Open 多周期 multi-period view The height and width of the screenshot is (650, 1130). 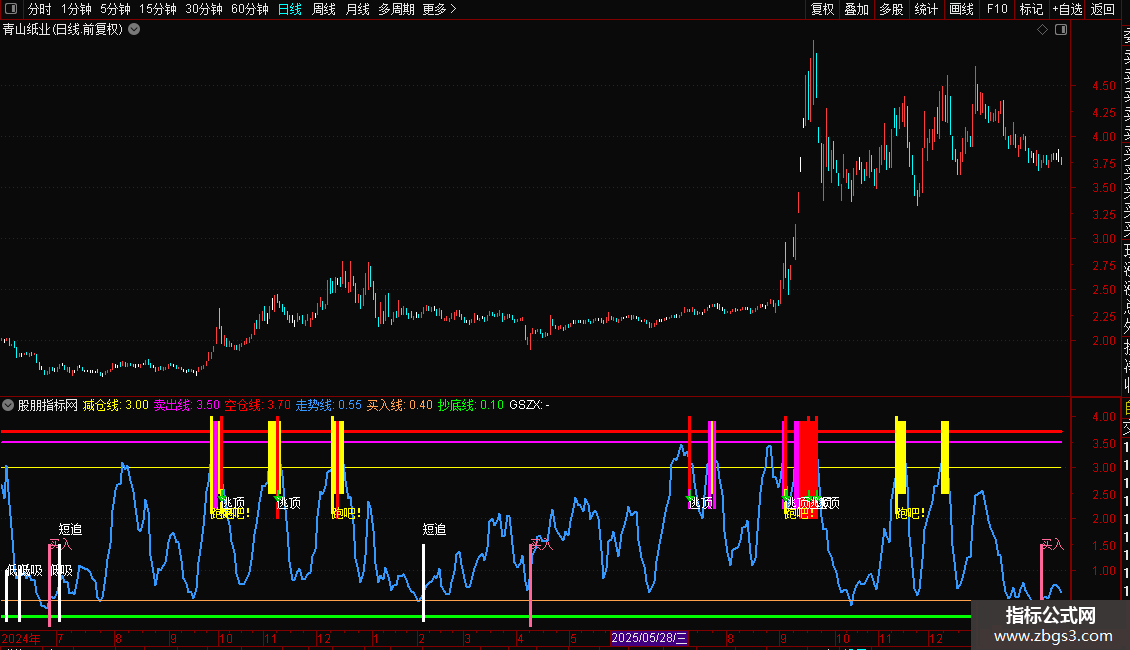coord(396,9)
